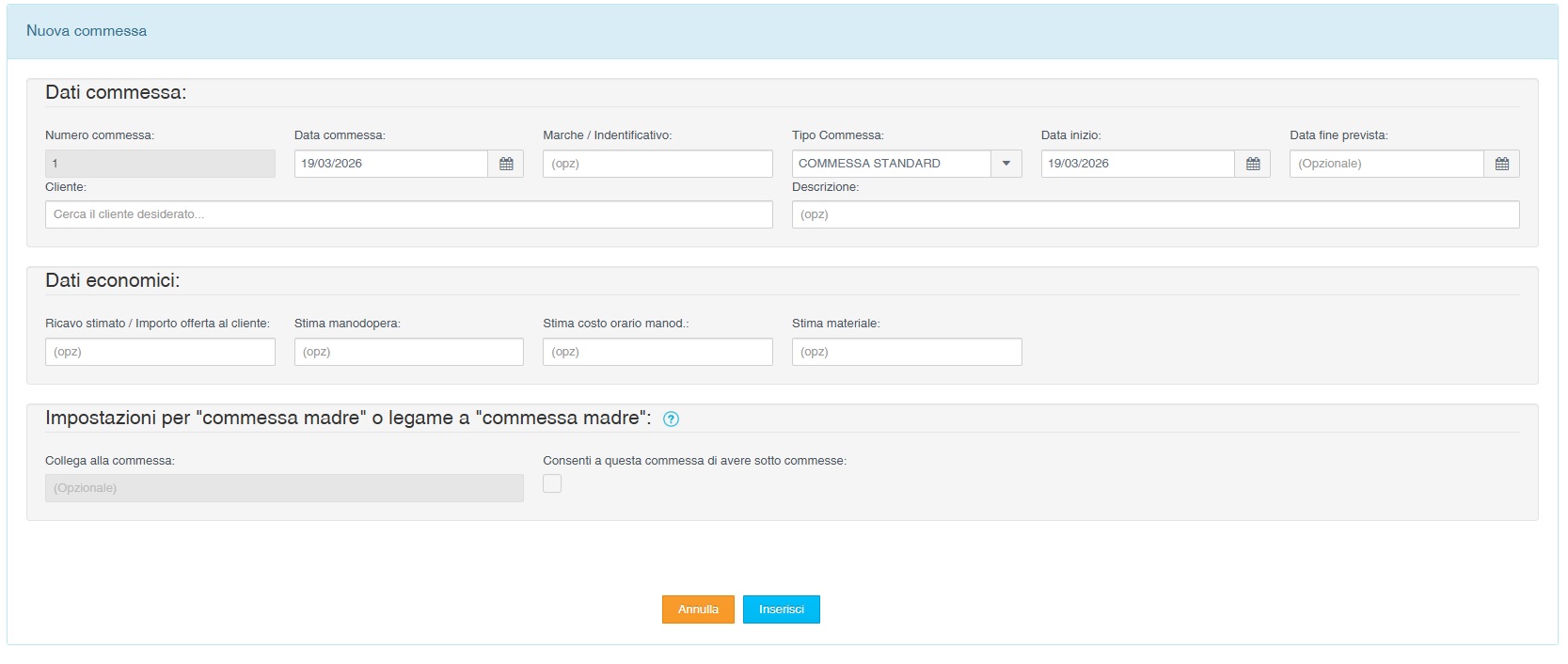Focus the Cliente search field

point(408,214)
